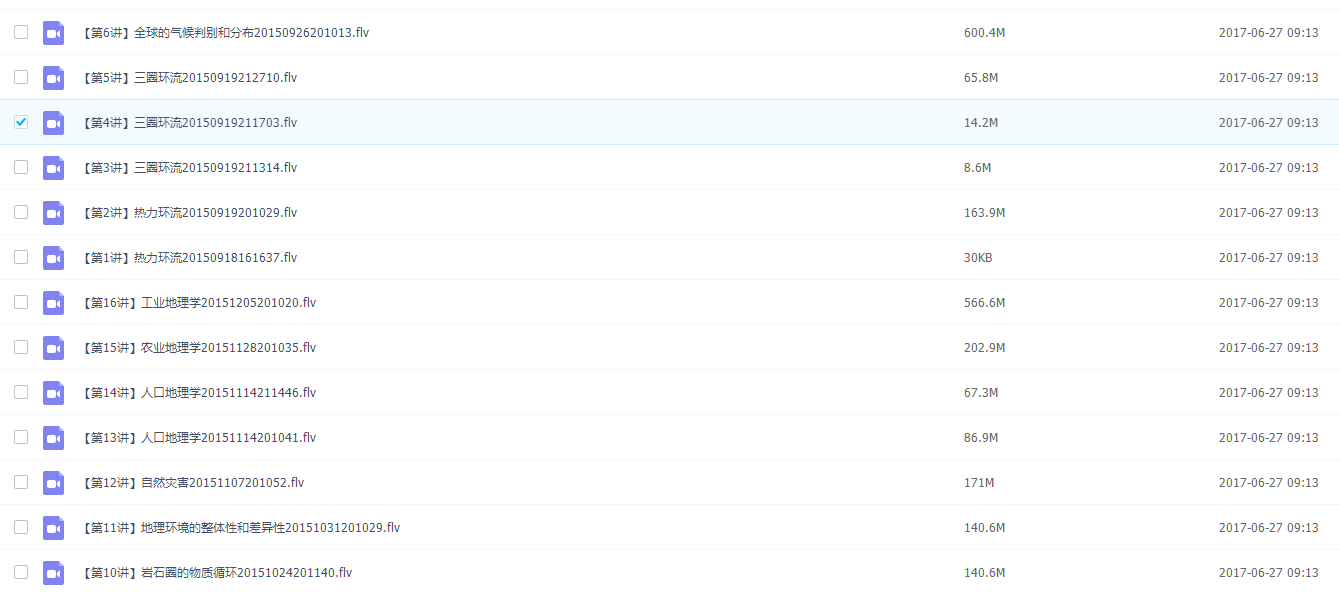Click video file icon for 第5讲 三圈环流
This screenshot has width=1339, height=592.
tap(53, 78)
